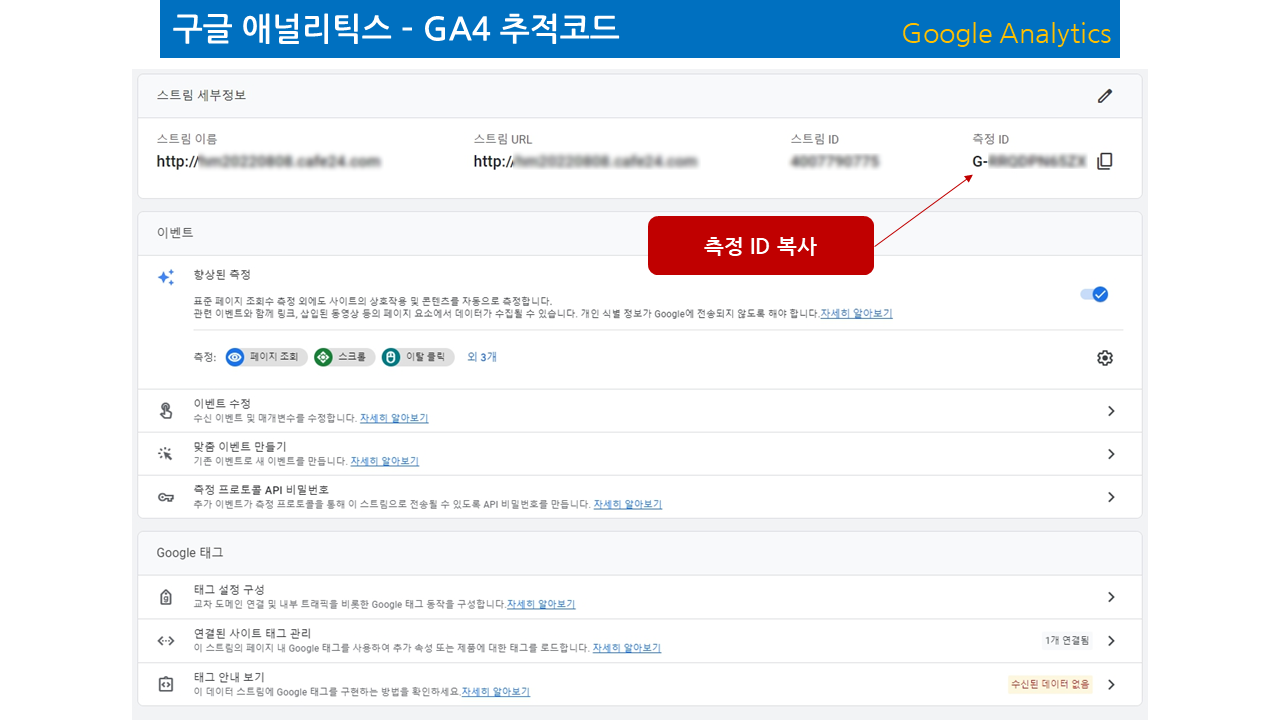Expand the 이벤트 수정 row chevron
The height and width of the screenshot is (720, 1280).
[1110, 411]
